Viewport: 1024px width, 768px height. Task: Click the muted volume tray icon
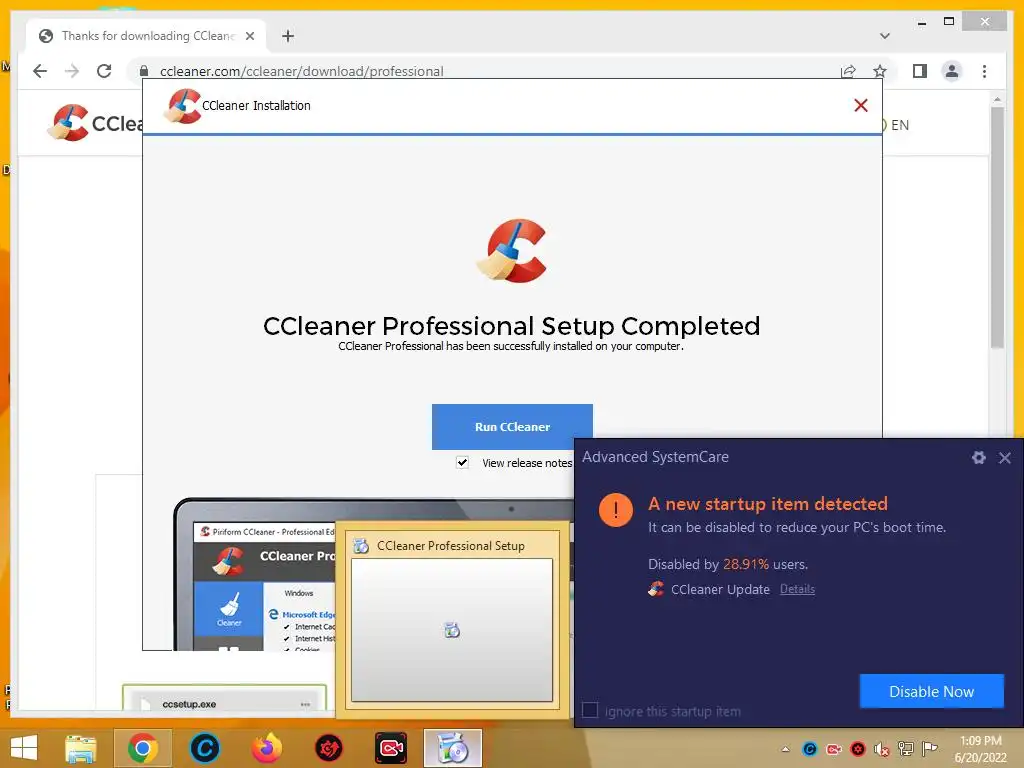(x=882, y=749)
